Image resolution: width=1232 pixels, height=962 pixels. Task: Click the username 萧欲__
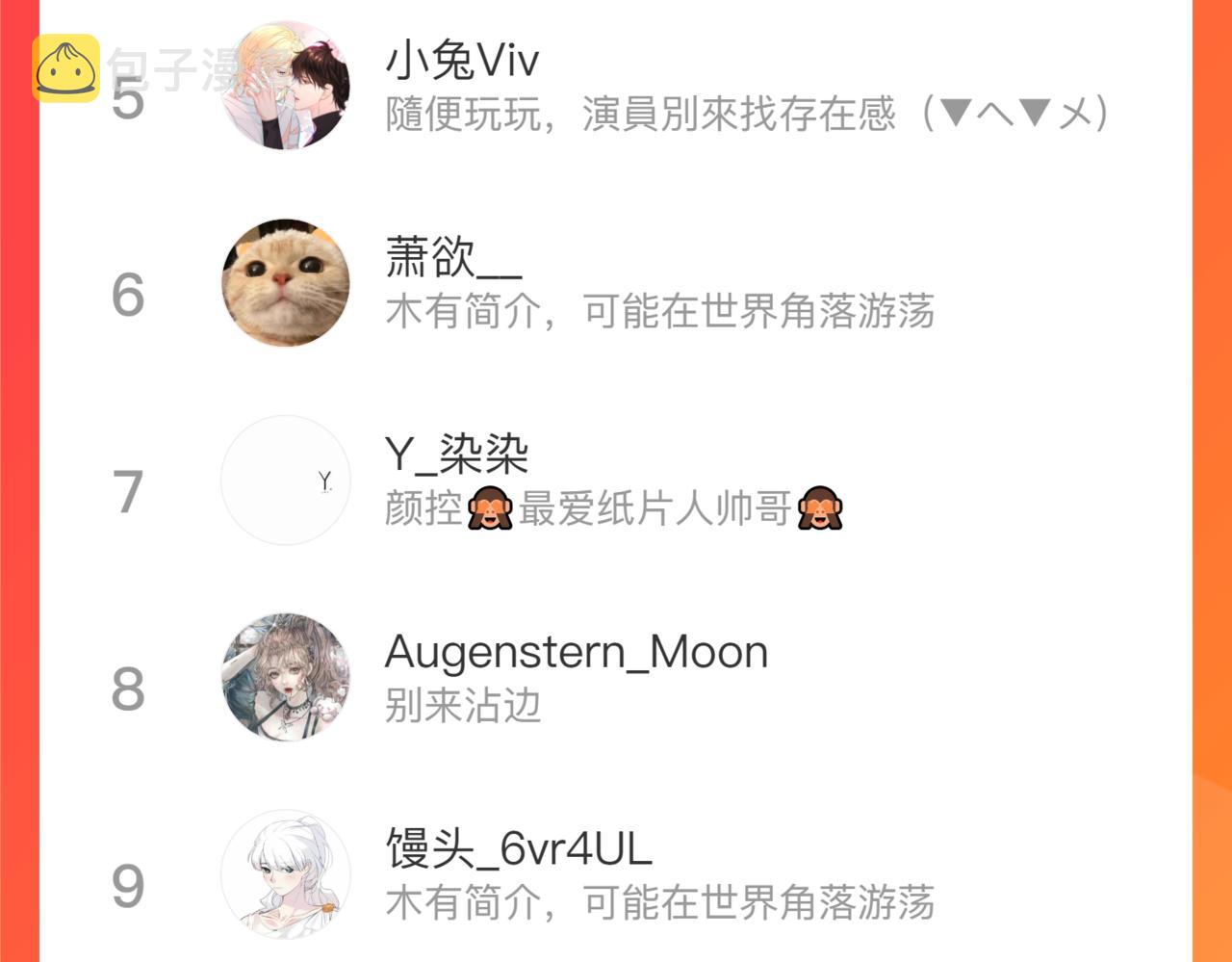[x=453, y=258]
